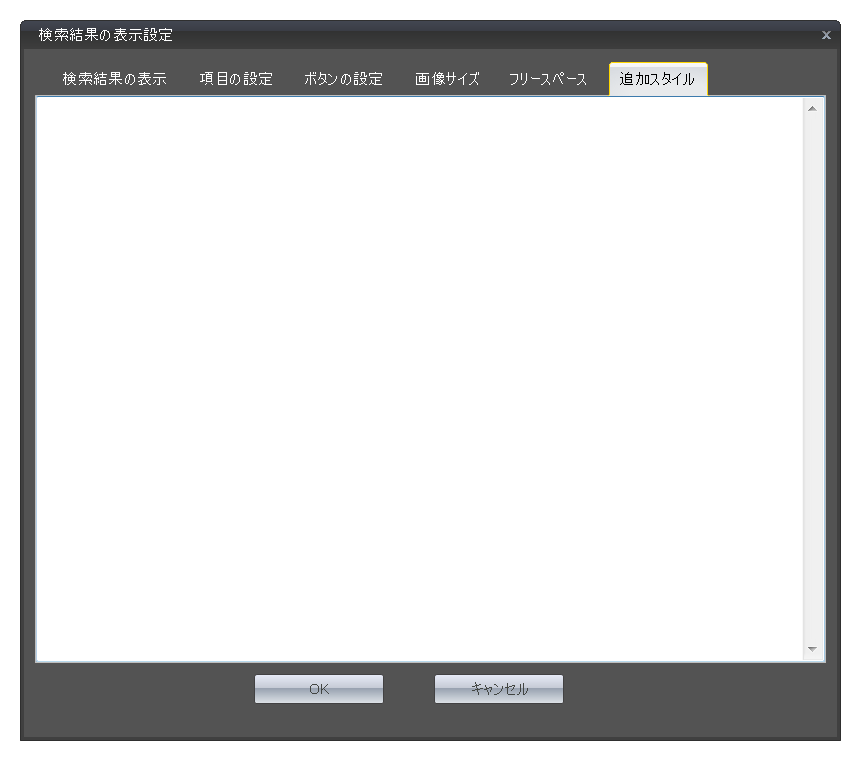
Task: Click the gray footer right of キャンセル
Action: [x=700, y=689]
